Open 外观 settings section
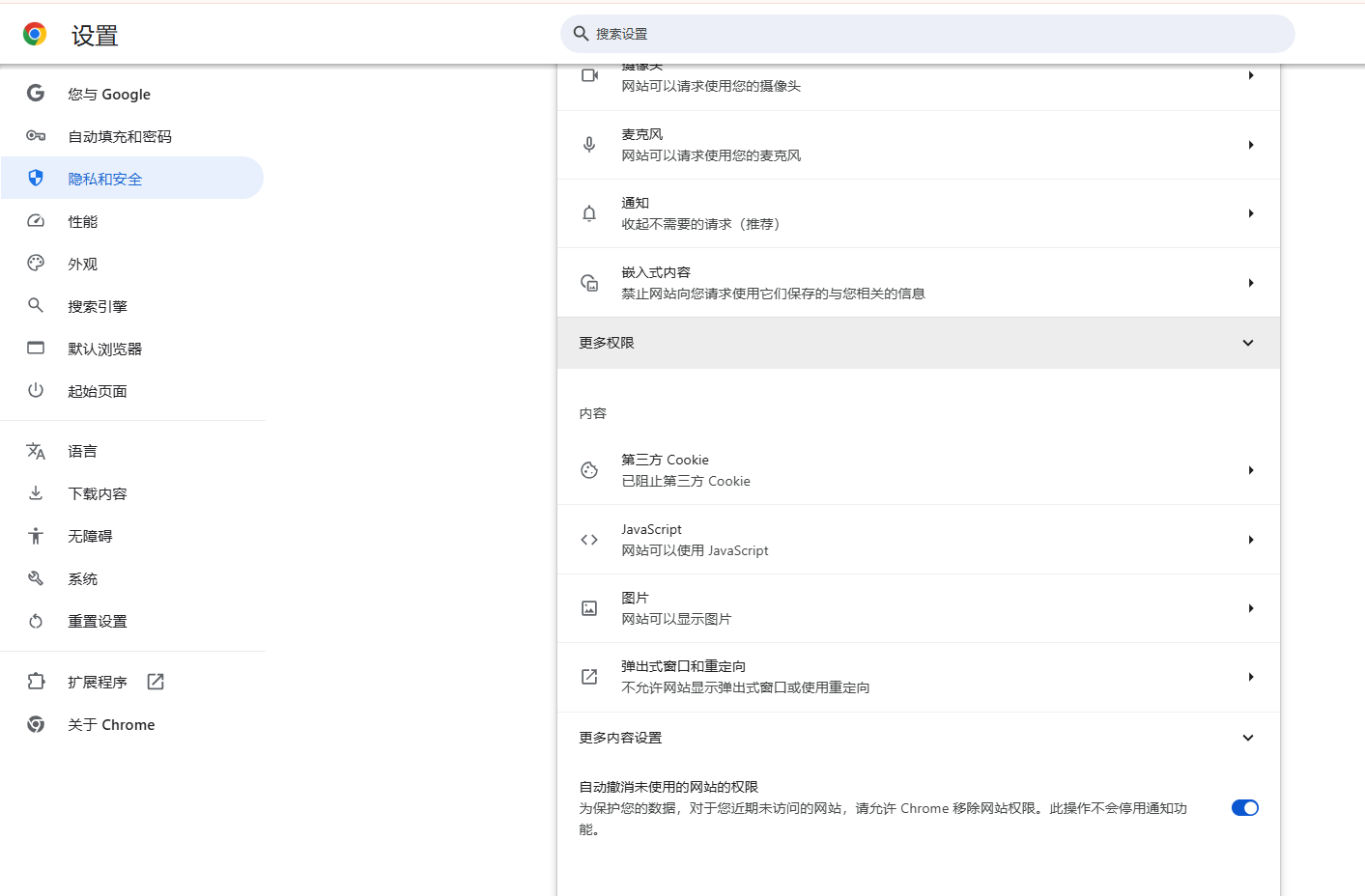 [132, 264]
